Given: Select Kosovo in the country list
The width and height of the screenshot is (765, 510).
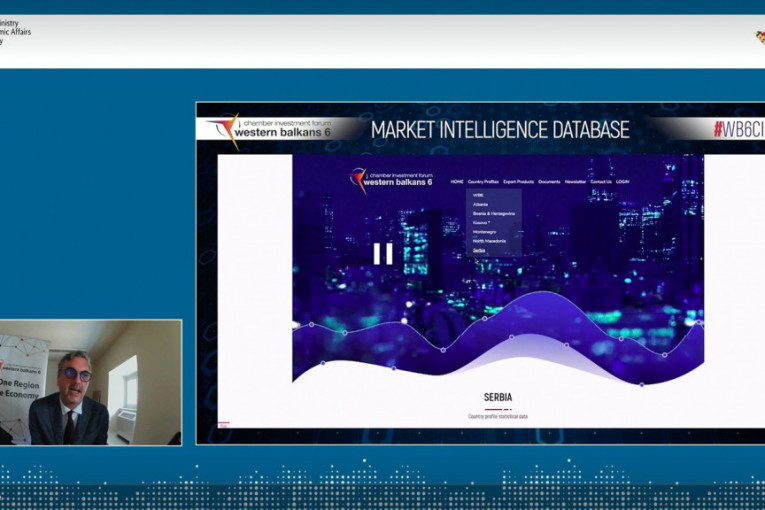Looking at the screenshot, I should [x=482, y=222].
